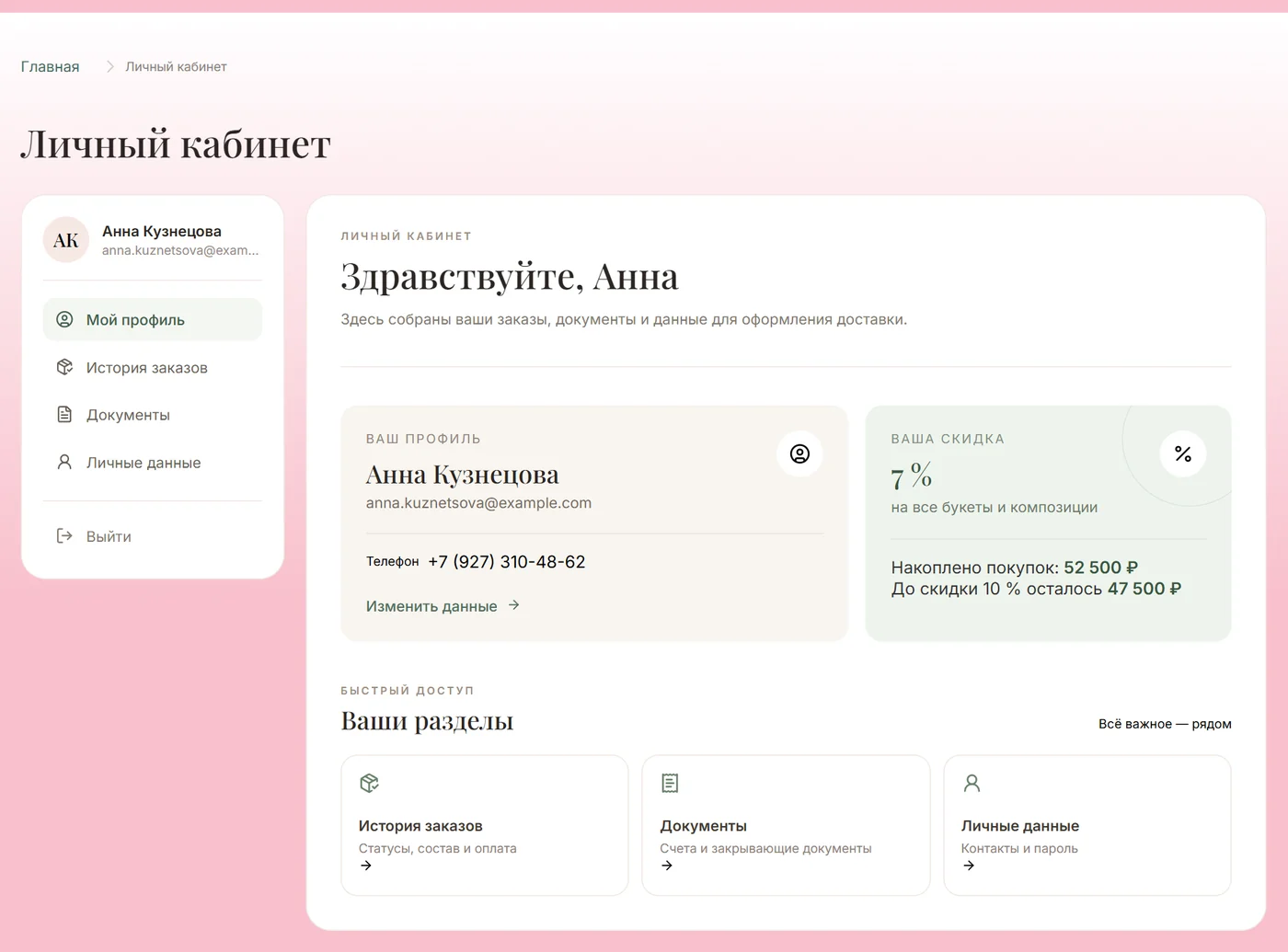Click the round profile icon in Ваш профиль card
This screenshot has width=1288, height=952.
[x=800, y=453]
